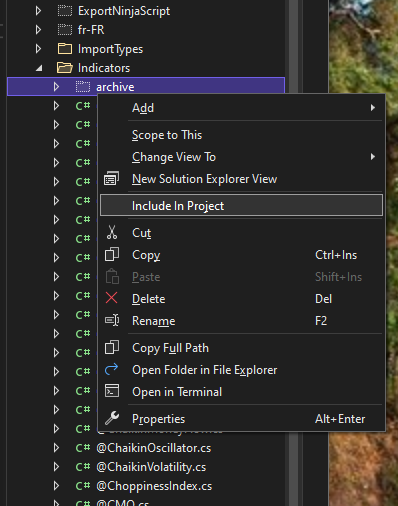398x506 pixels.
Task: Click the wrench Properties icon
Action: pyautogui.click(x=112, y=418)
